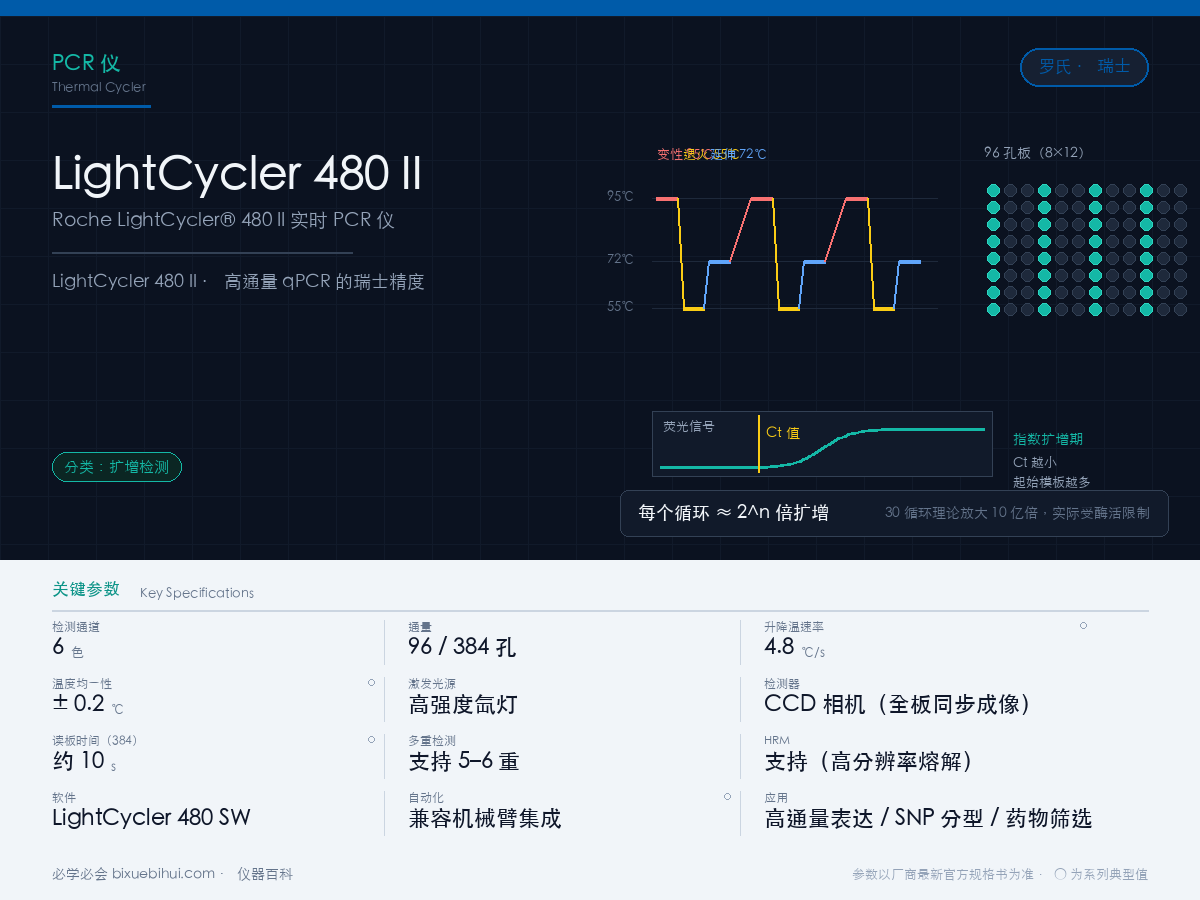Click the yellow Ct 值 marker line
The width and height of the screenshot is (1200, 900).
[759, 443]
